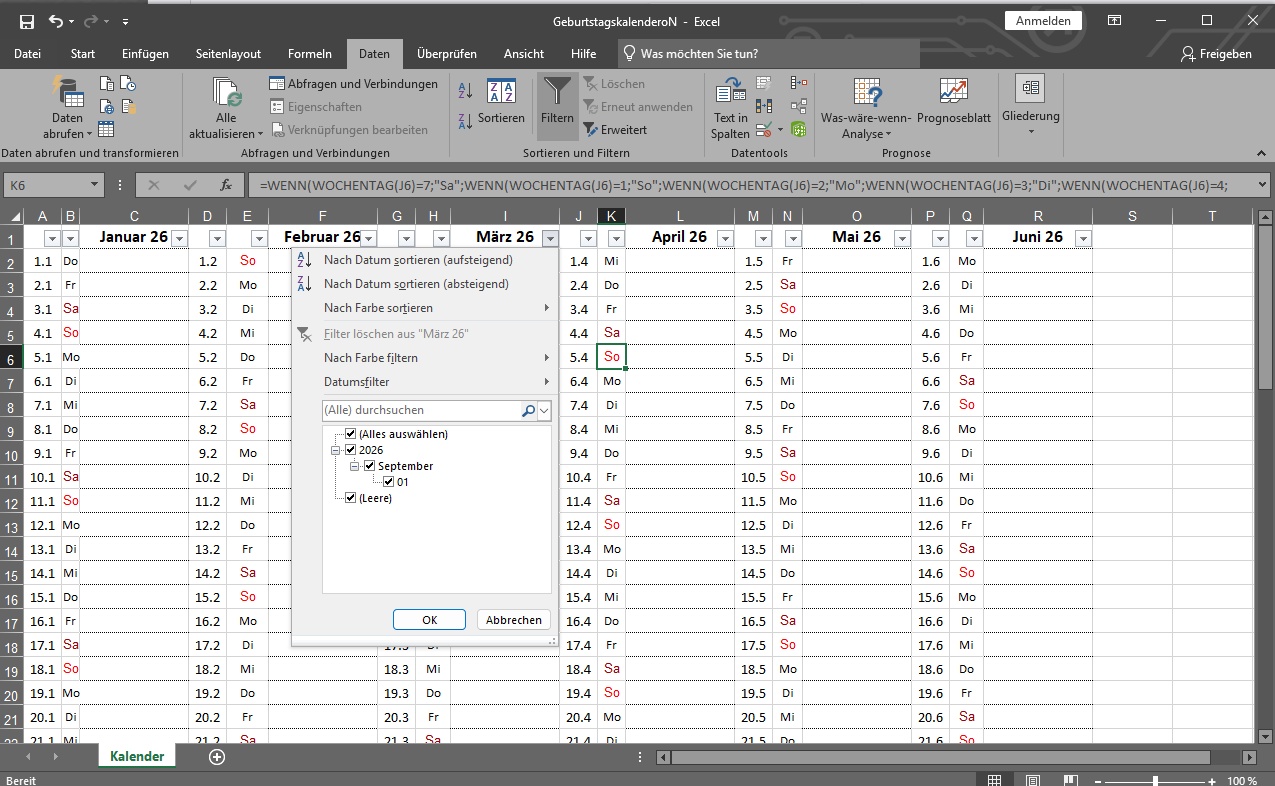
Task: Open the April 26 filter dropdown
Action: pos(725,238)
